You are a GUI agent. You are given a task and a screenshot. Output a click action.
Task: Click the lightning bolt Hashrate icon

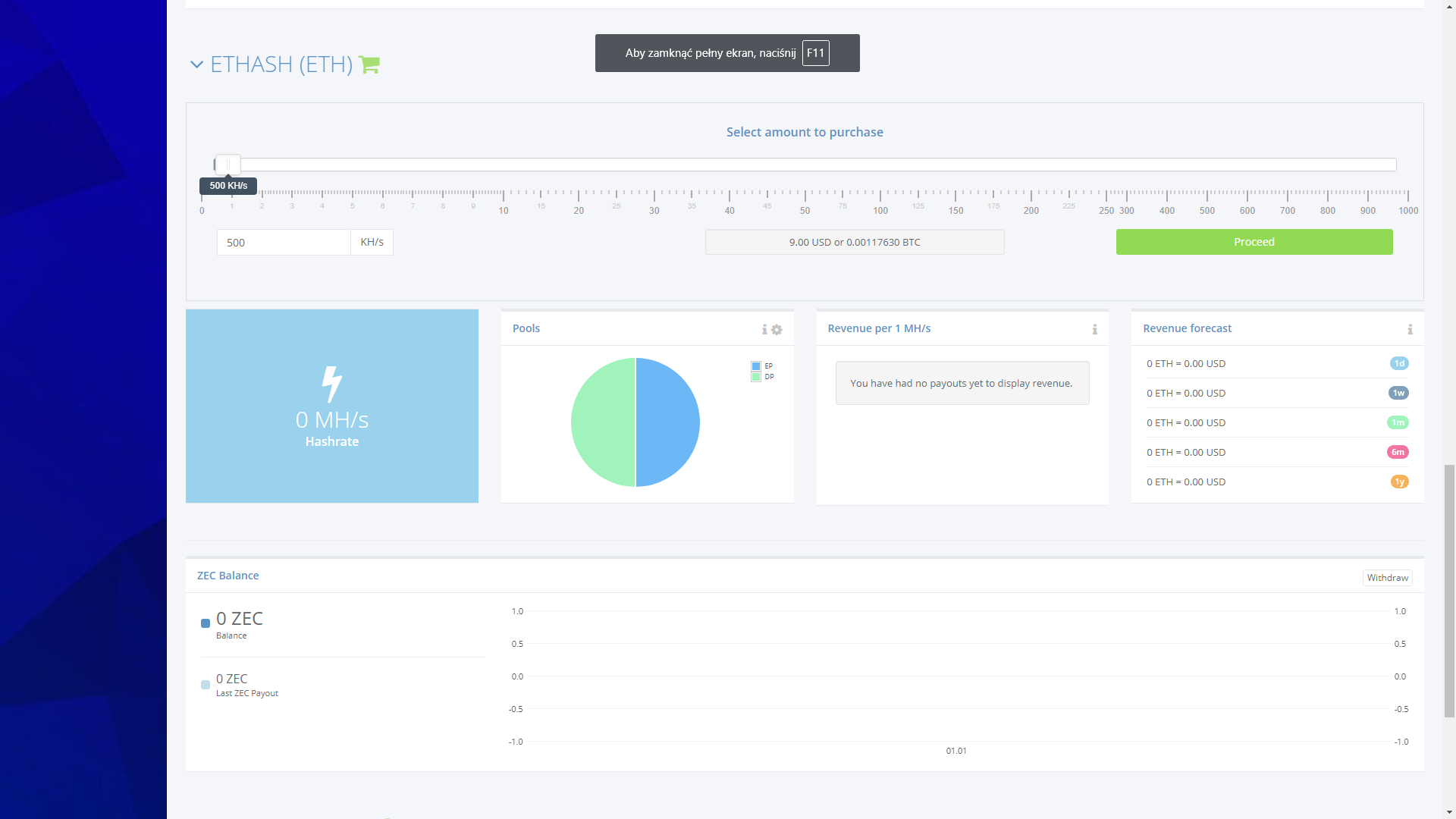click(x=331, y=384)
